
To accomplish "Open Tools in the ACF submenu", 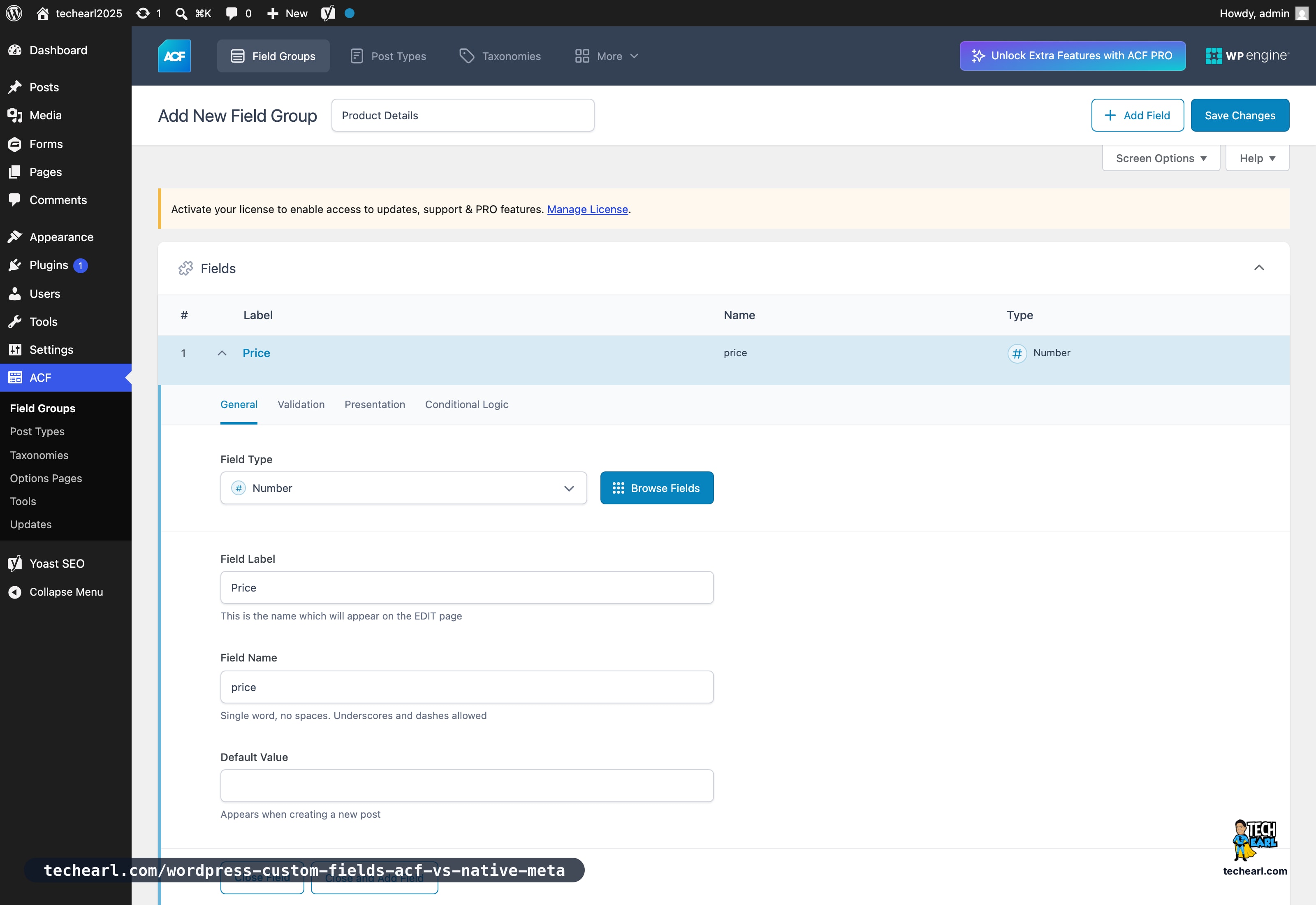I will [23, 501].
